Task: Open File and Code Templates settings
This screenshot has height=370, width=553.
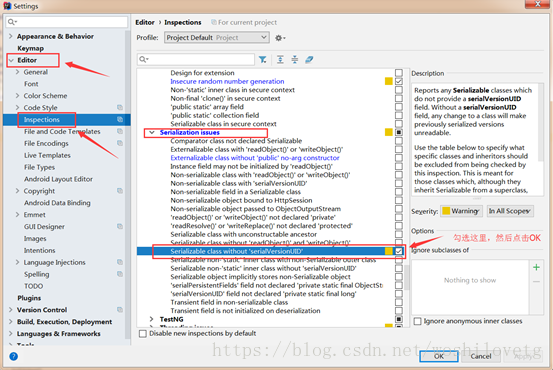Action: coord(62,131)
